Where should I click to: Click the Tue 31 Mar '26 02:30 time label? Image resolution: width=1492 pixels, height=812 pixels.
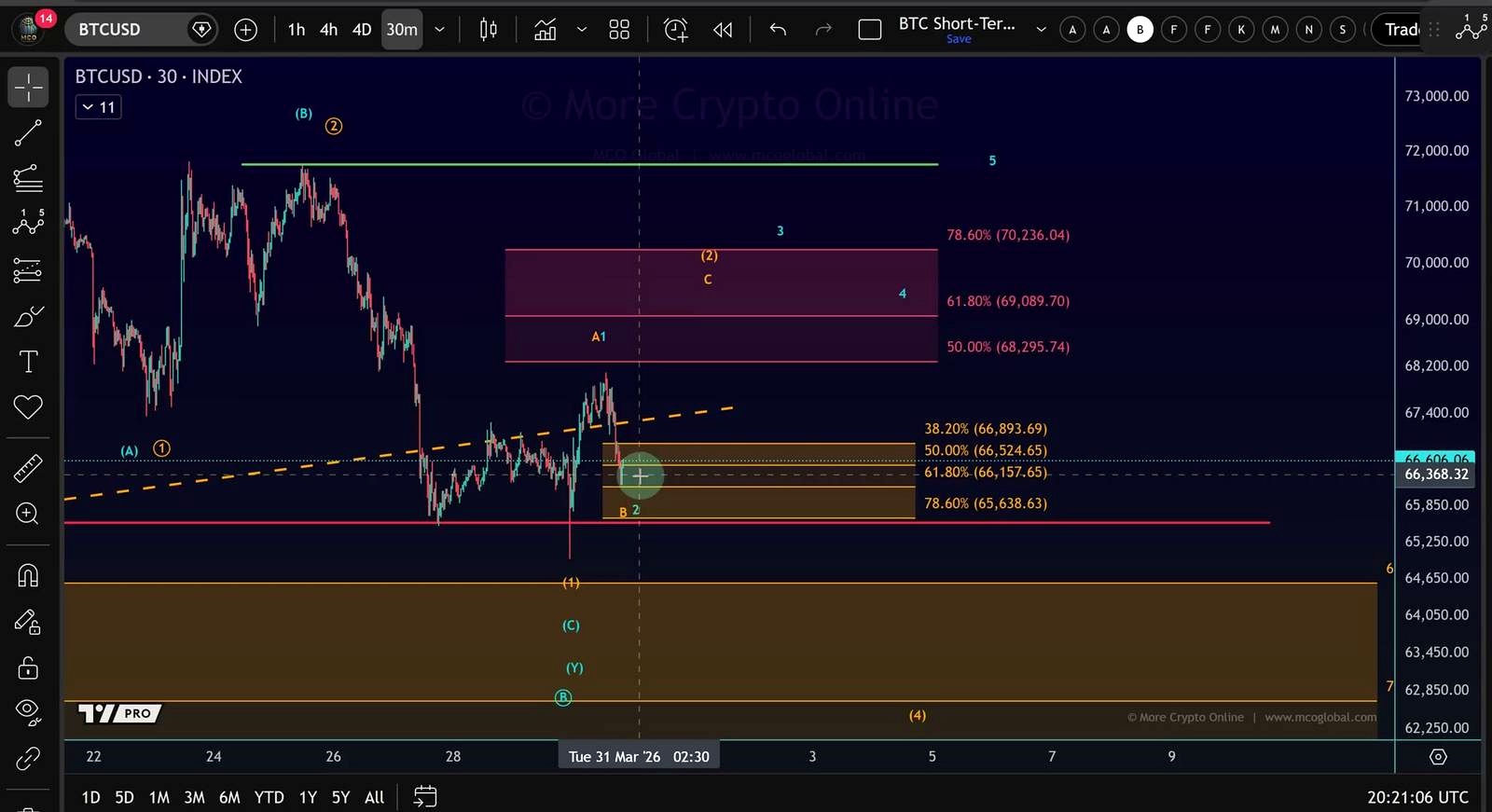(639, 757)
